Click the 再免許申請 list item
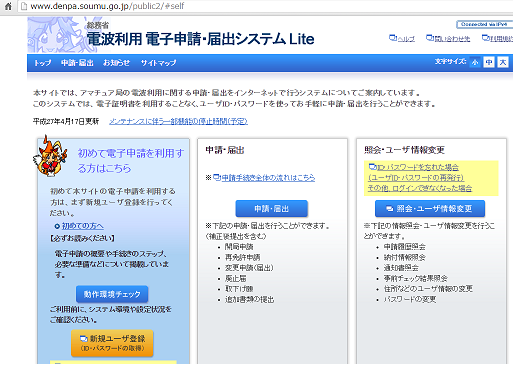This screenshot has height=371, width=523. click(x=242, y=258)
